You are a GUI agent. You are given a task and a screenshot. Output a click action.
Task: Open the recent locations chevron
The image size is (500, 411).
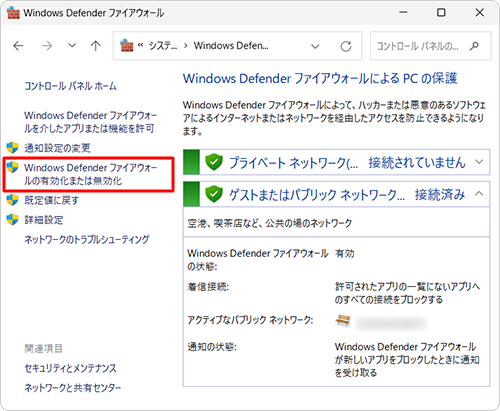[x=72, y=45]
